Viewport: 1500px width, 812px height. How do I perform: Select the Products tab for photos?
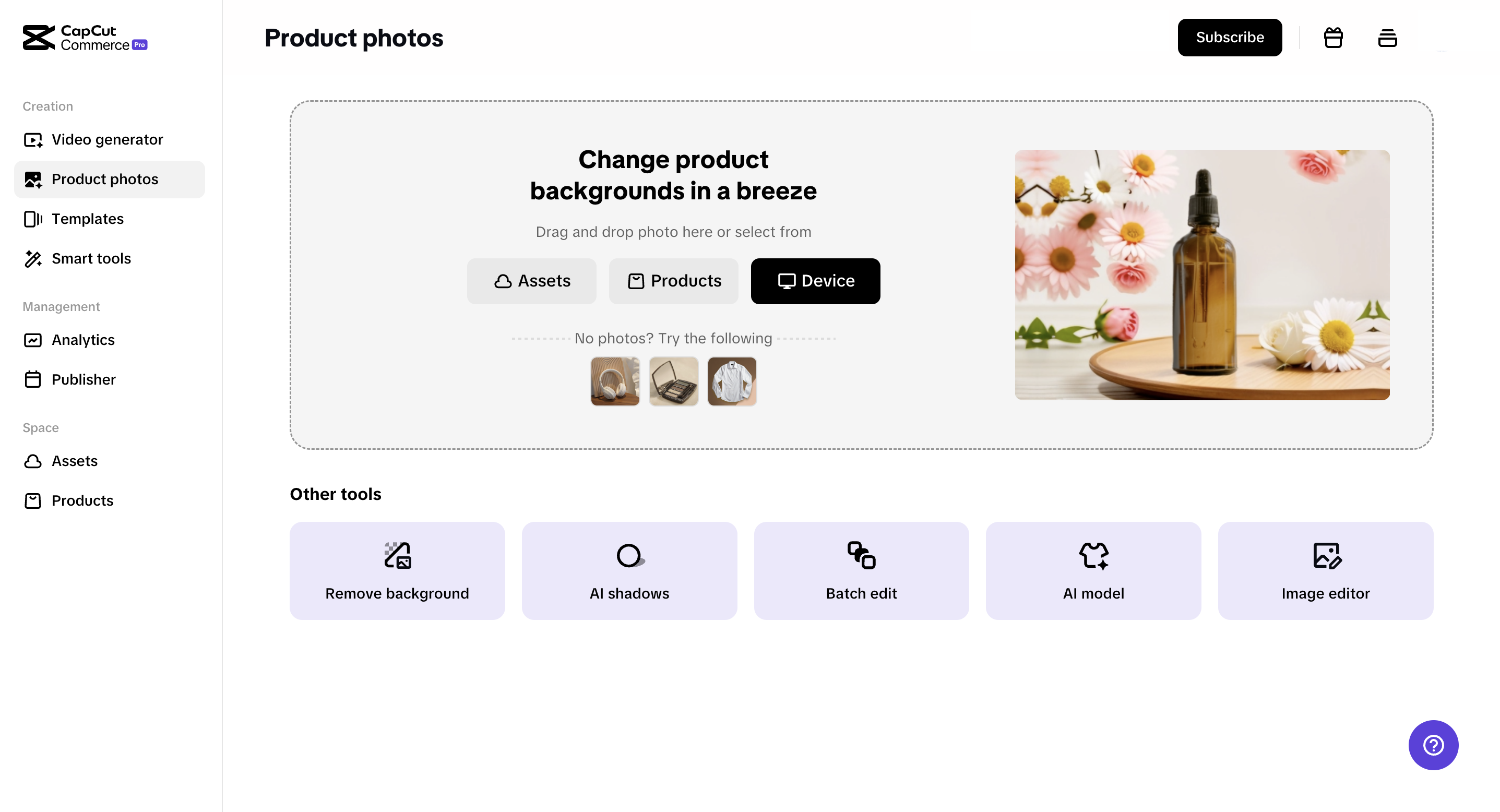tap(673, 281)
